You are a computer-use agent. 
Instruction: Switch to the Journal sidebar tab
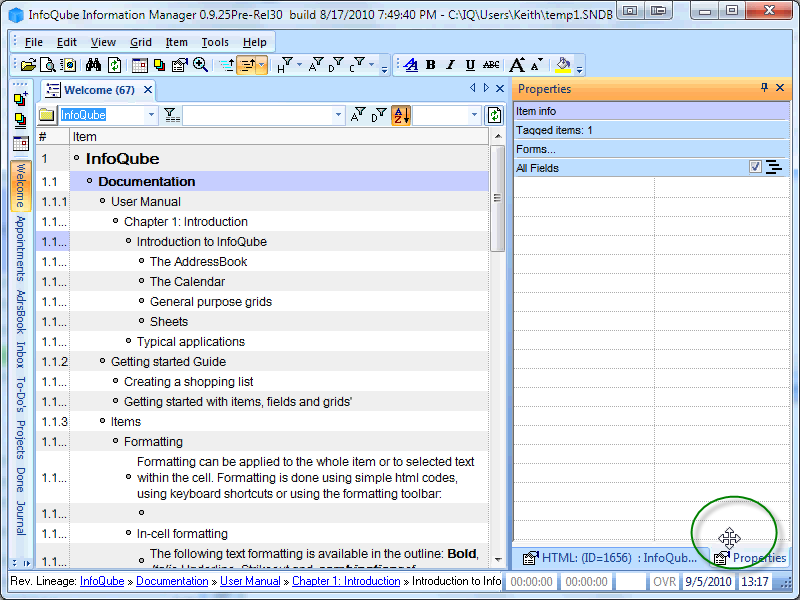(x=20, y=518)
